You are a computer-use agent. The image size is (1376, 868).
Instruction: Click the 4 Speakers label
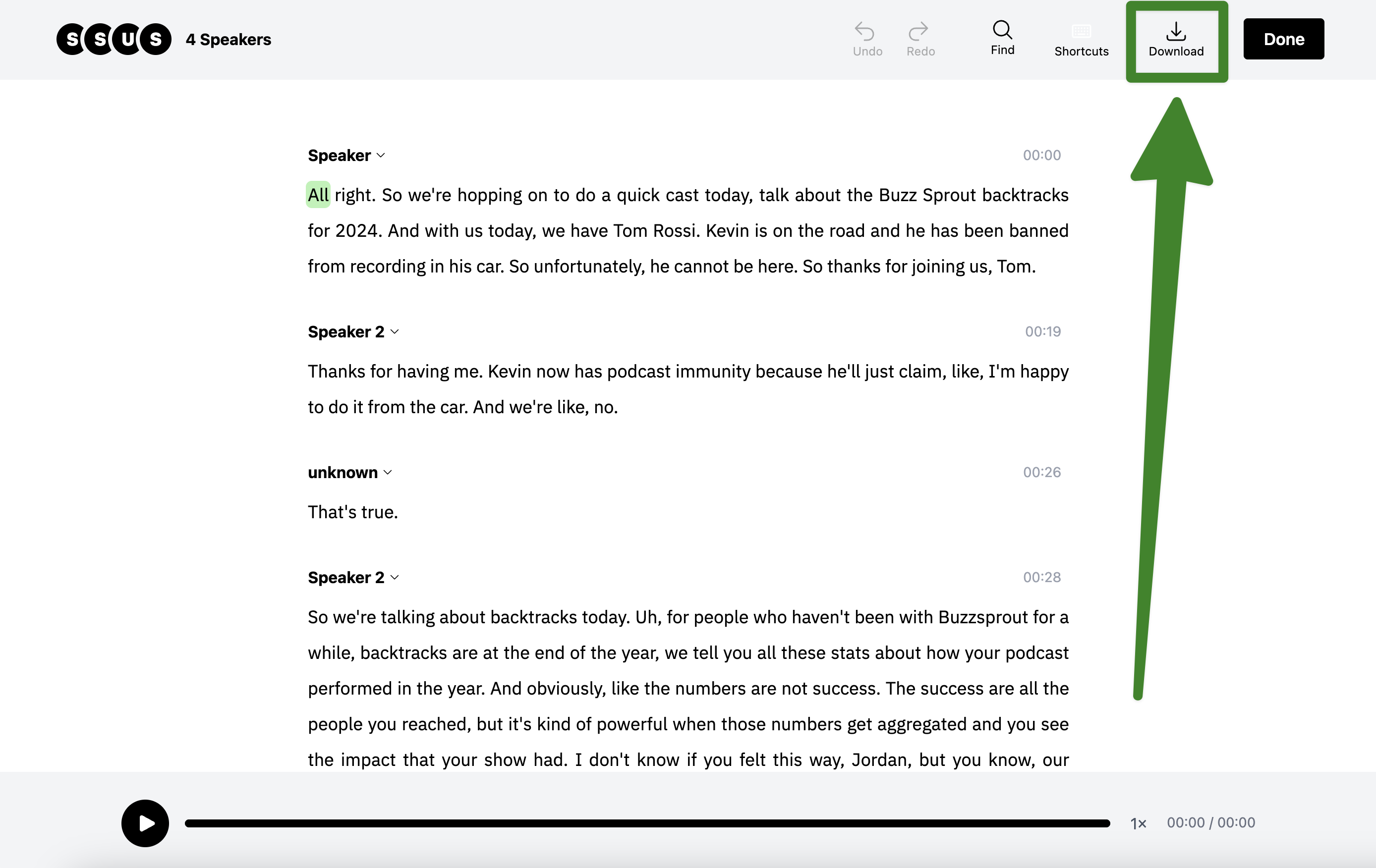[x=228, y=40]
